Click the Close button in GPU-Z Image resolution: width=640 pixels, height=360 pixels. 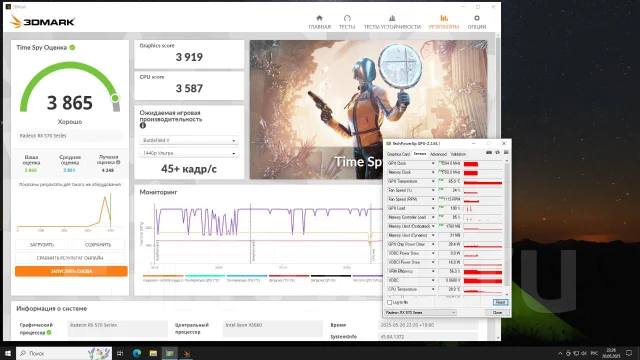pos(497,312)
